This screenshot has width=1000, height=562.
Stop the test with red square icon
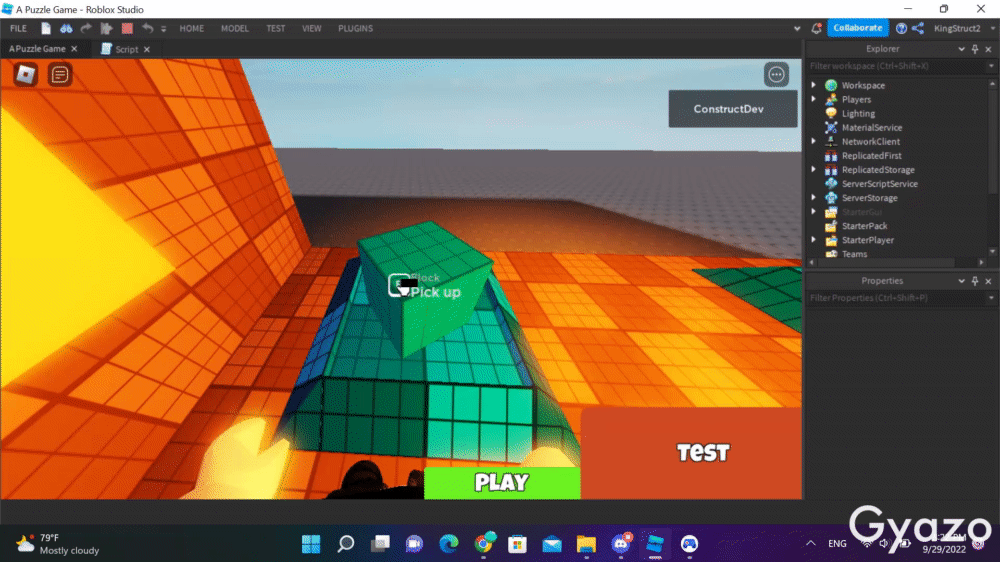pos(127,28)
